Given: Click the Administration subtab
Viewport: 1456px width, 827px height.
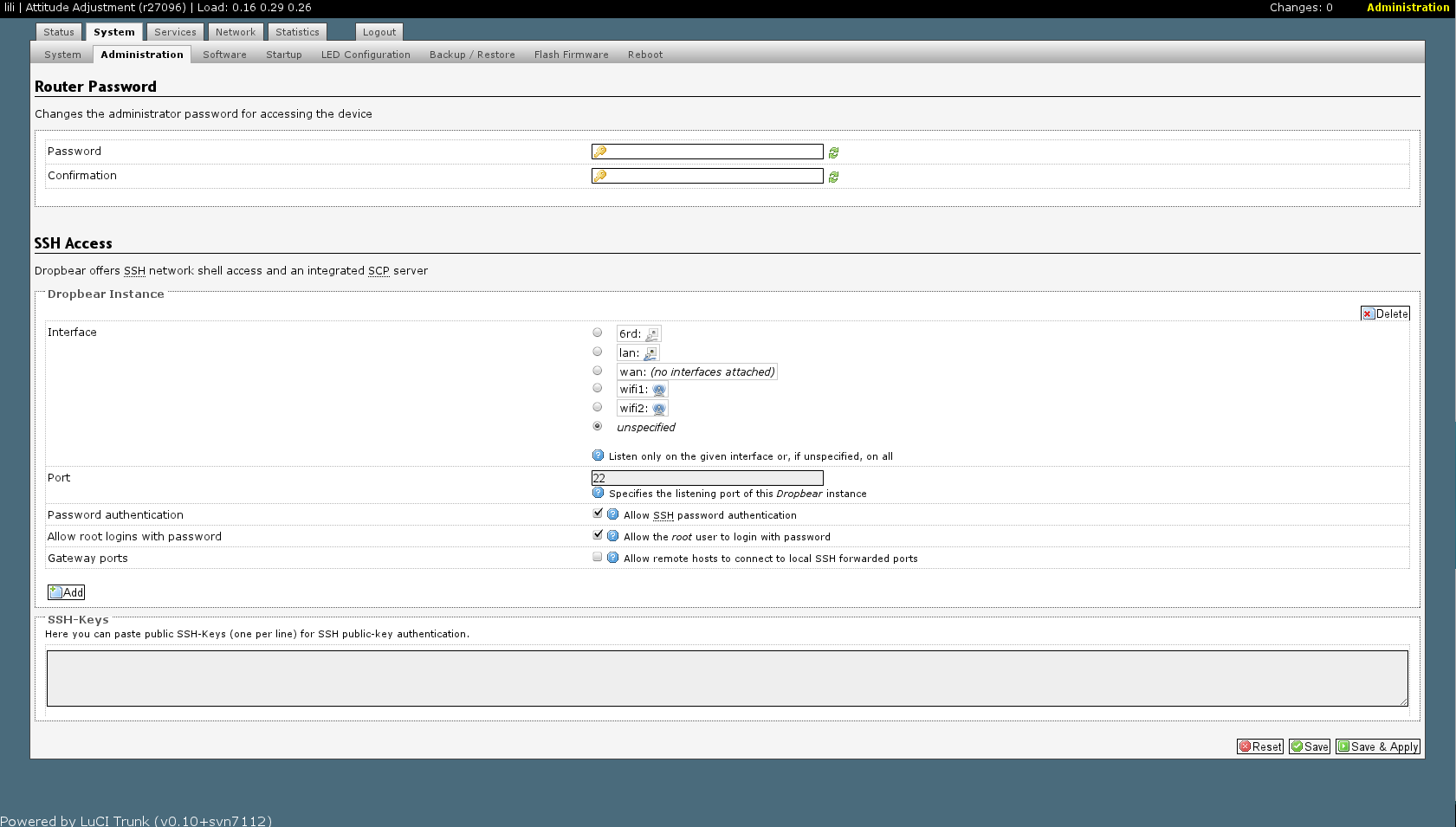Looking at the screenshot, I should coord(142,55).
